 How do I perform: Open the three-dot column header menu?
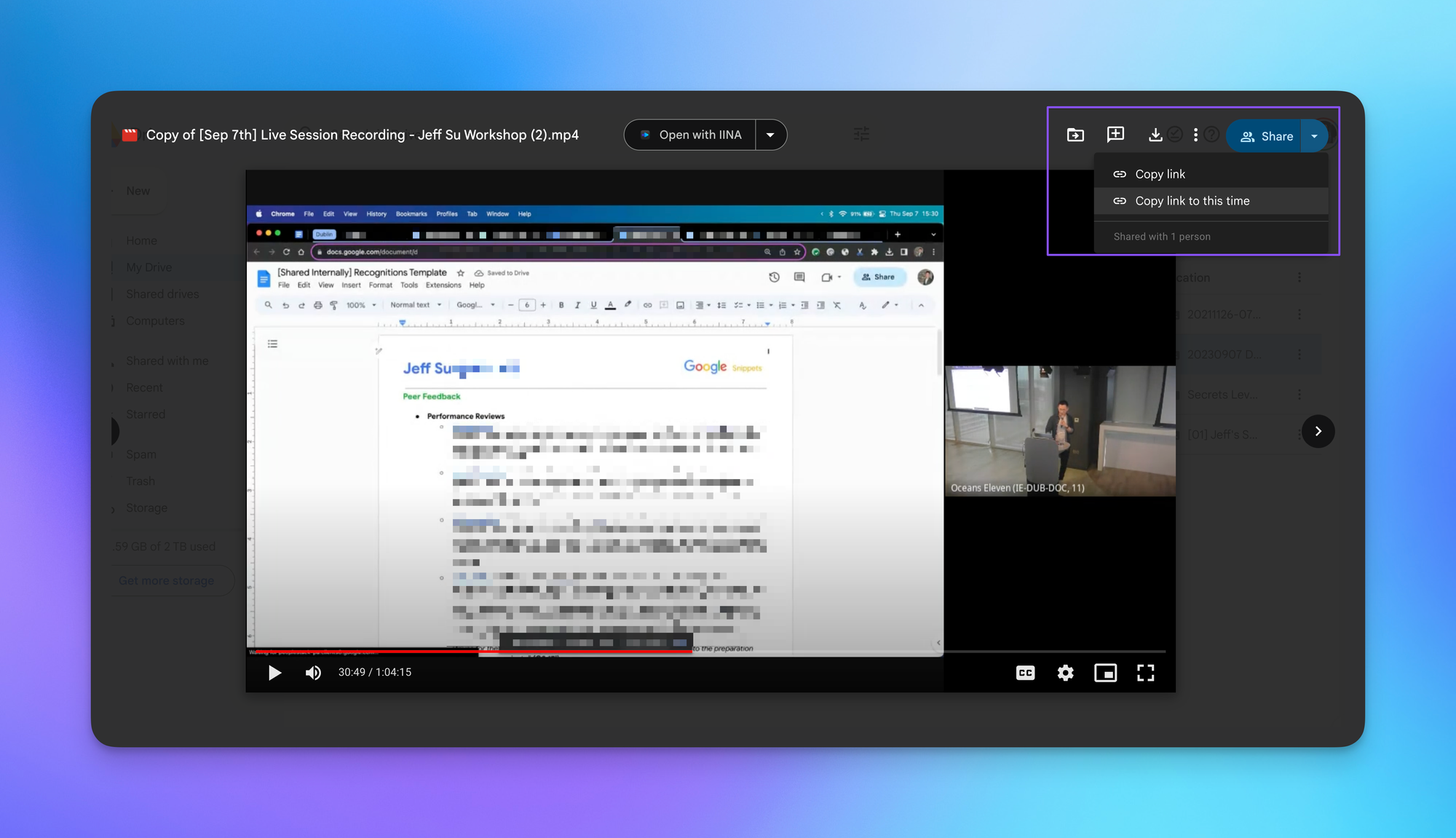[x=1299, y=277]
